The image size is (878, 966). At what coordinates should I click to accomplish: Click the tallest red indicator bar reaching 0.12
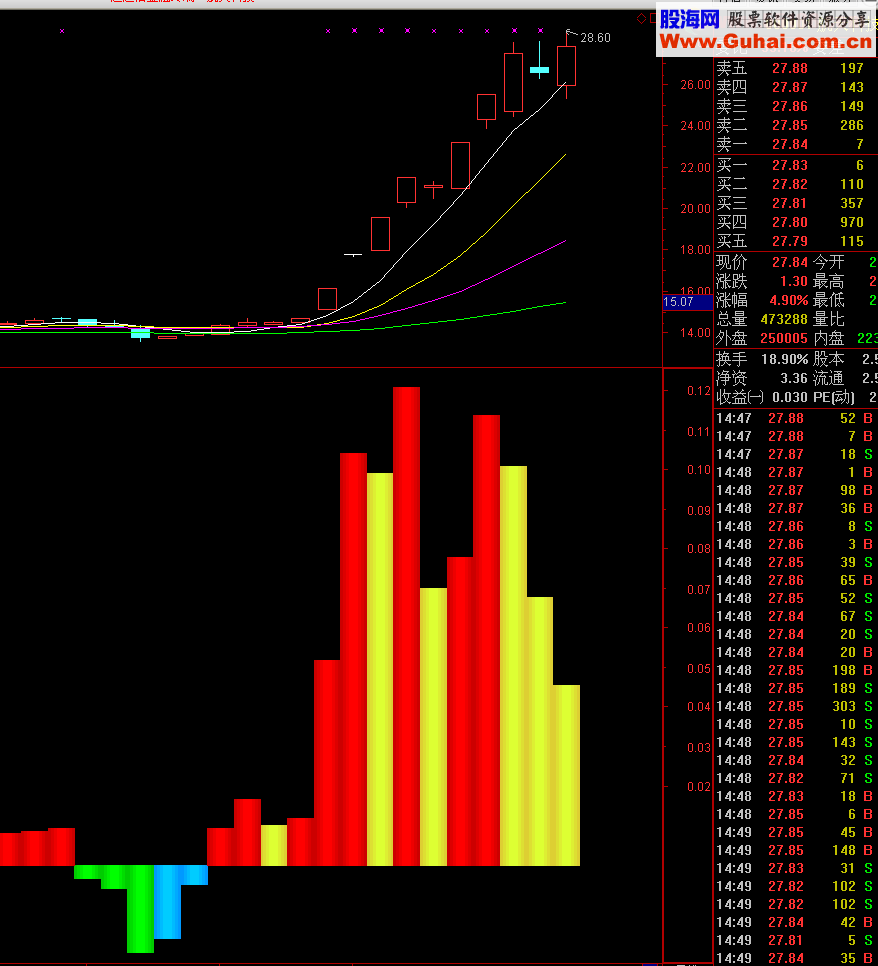coord(406,626)
